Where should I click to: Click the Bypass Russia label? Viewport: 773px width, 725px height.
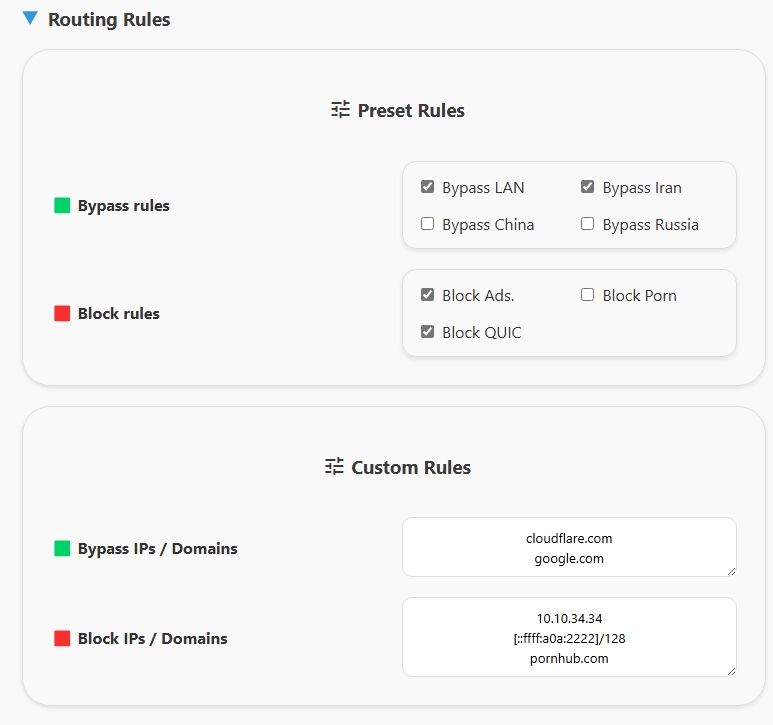[x=650, y=225]
